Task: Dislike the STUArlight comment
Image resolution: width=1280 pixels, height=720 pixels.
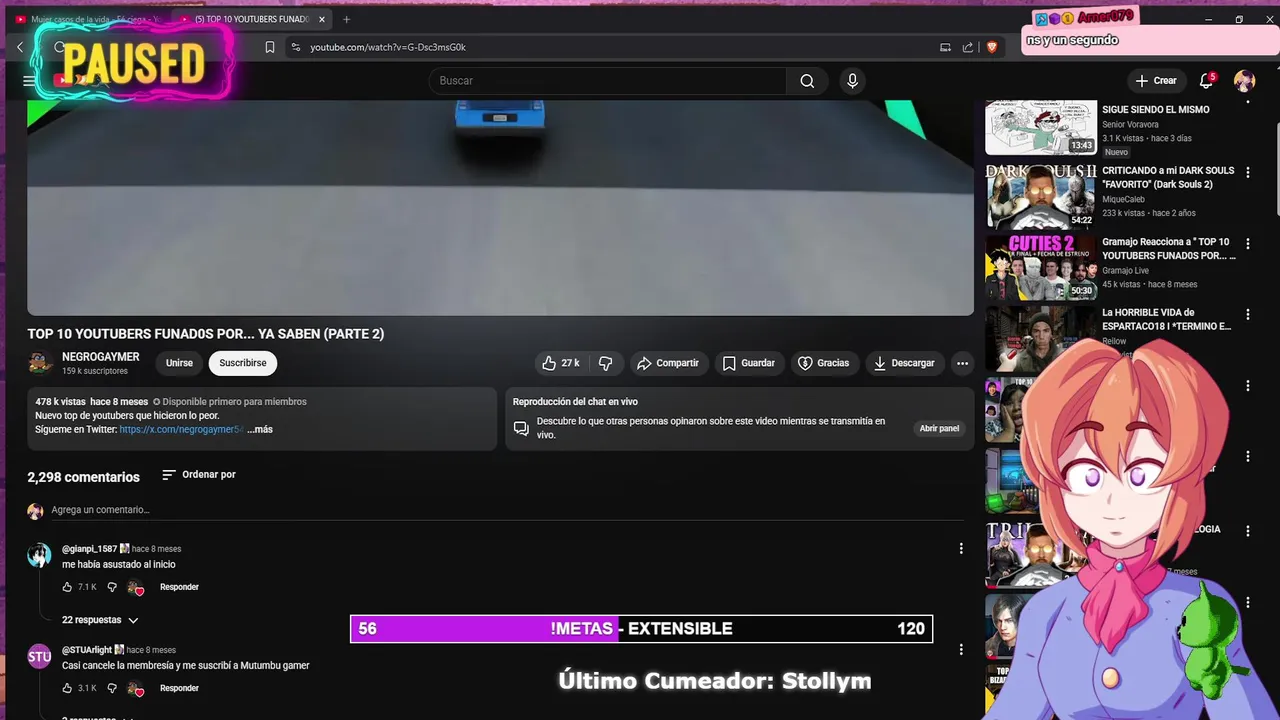Action: 112,688
